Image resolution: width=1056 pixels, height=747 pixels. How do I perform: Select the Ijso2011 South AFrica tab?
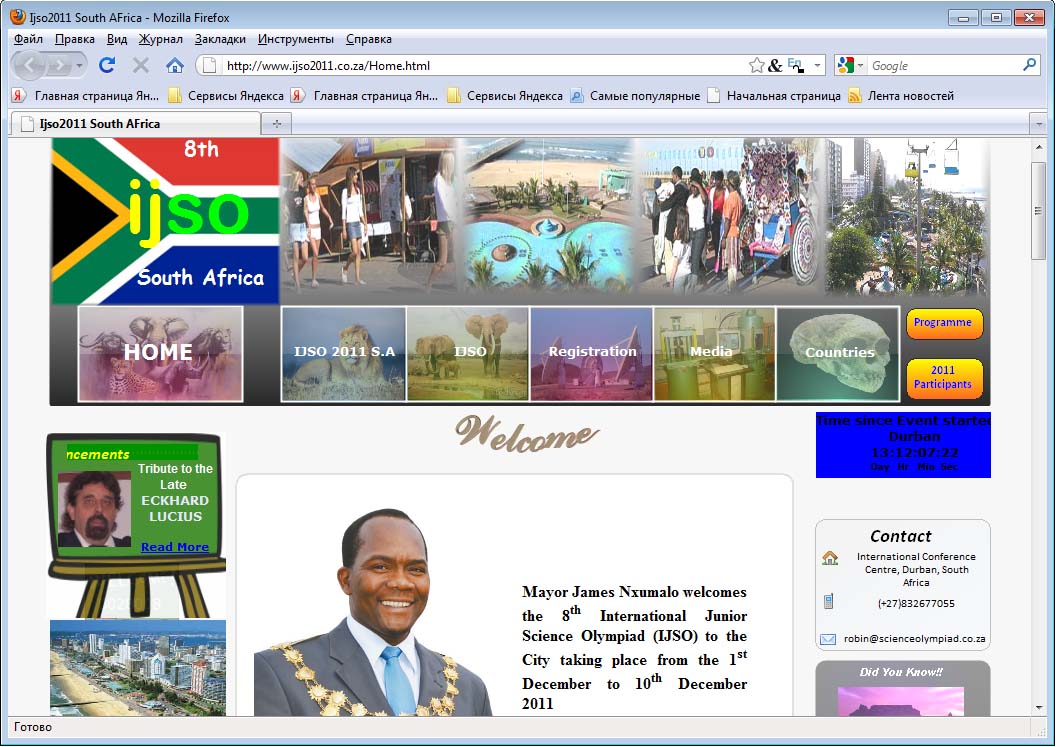[136, 123]
